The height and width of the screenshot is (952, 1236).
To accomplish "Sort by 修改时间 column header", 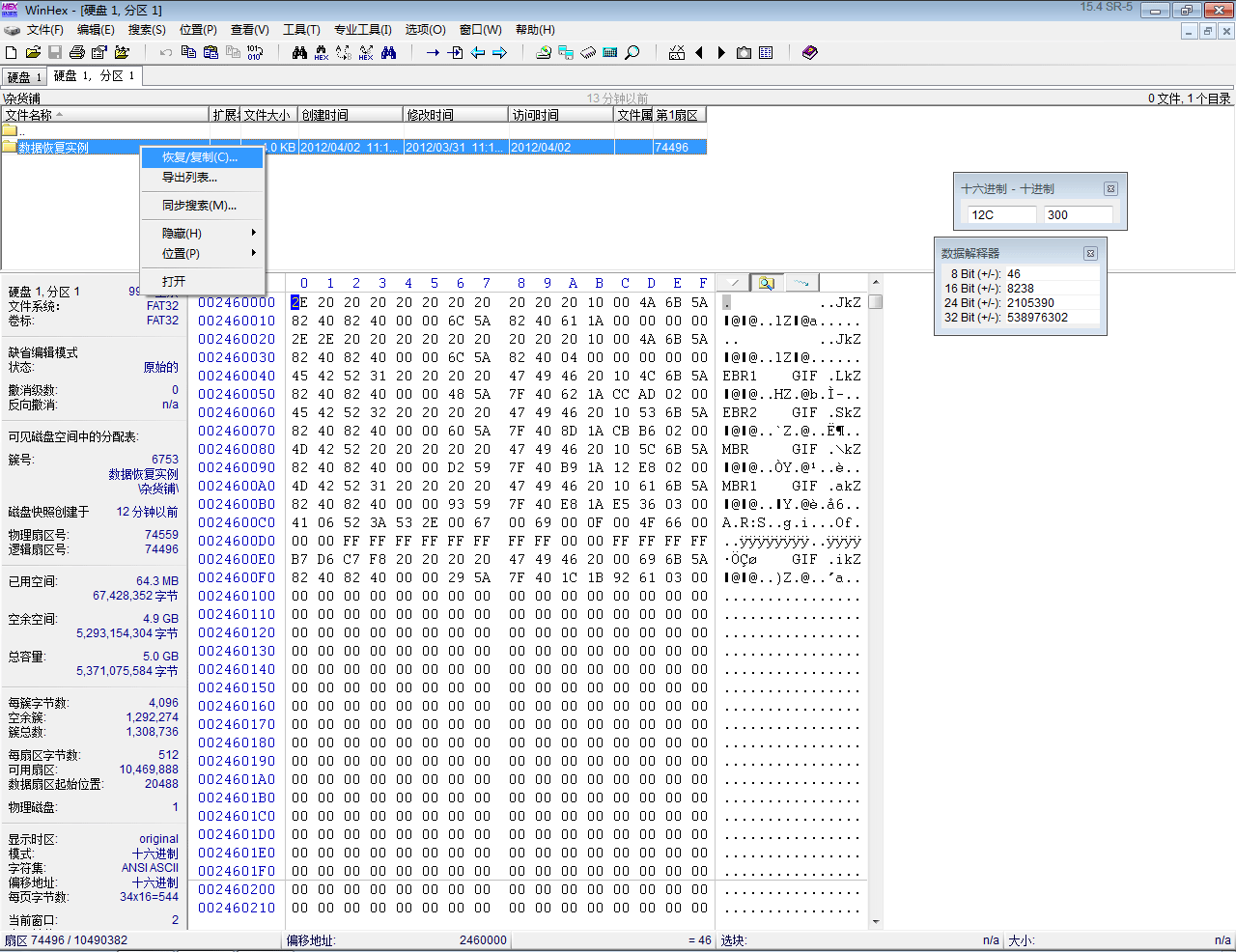I will 456,115.
